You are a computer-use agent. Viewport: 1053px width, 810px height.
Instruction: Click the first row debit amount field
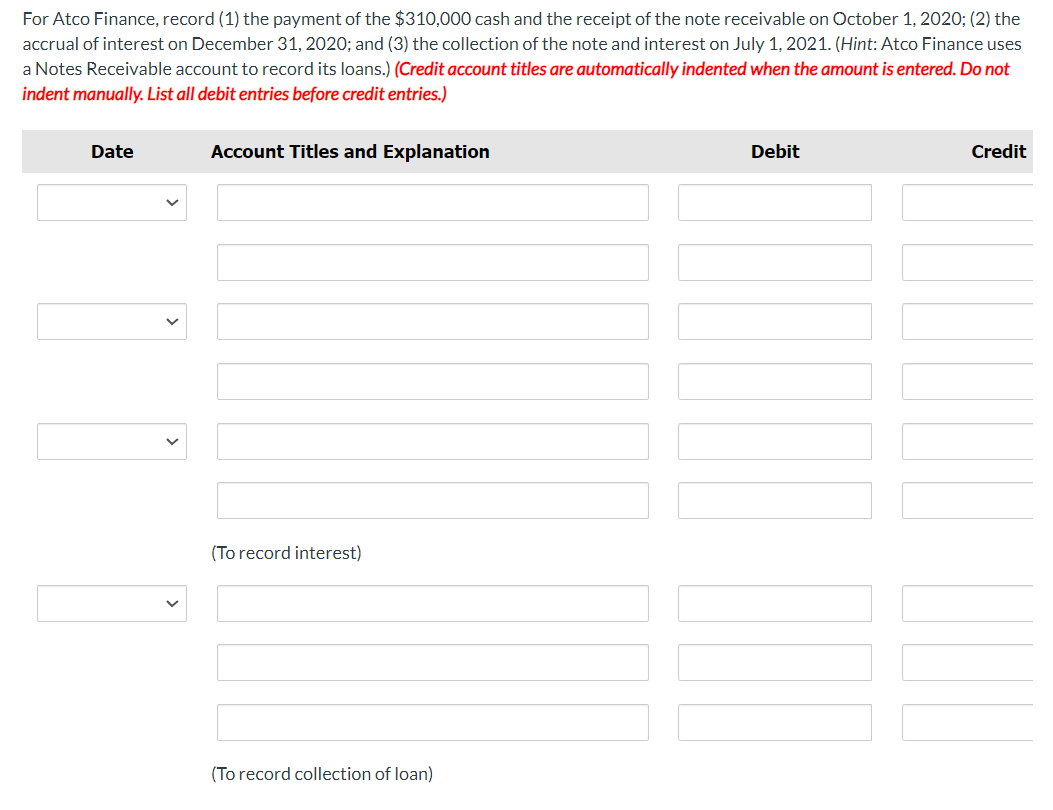[775, 202]
